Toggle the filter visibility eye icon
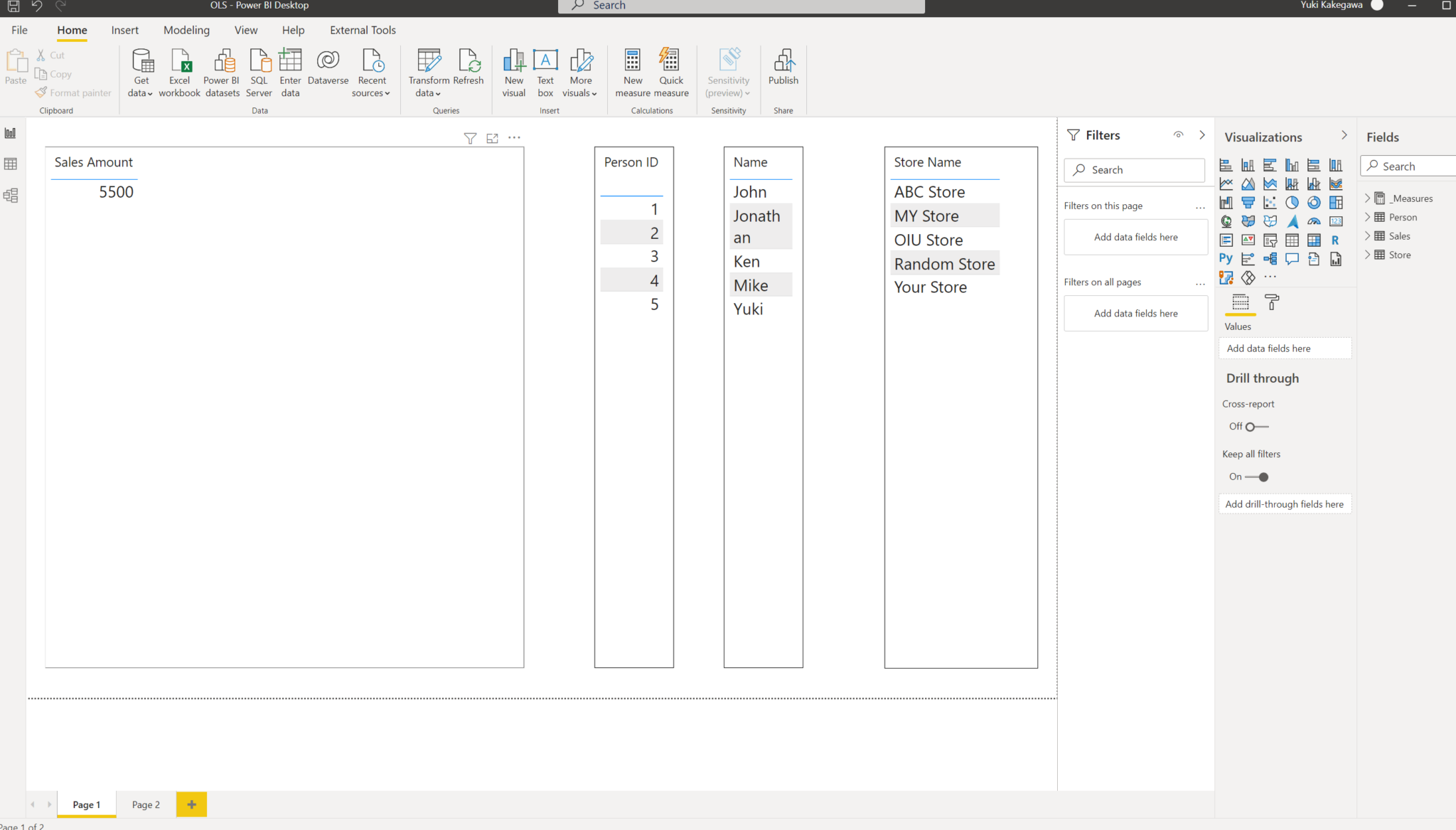The image size is (1456, 830). point(1179,134)
